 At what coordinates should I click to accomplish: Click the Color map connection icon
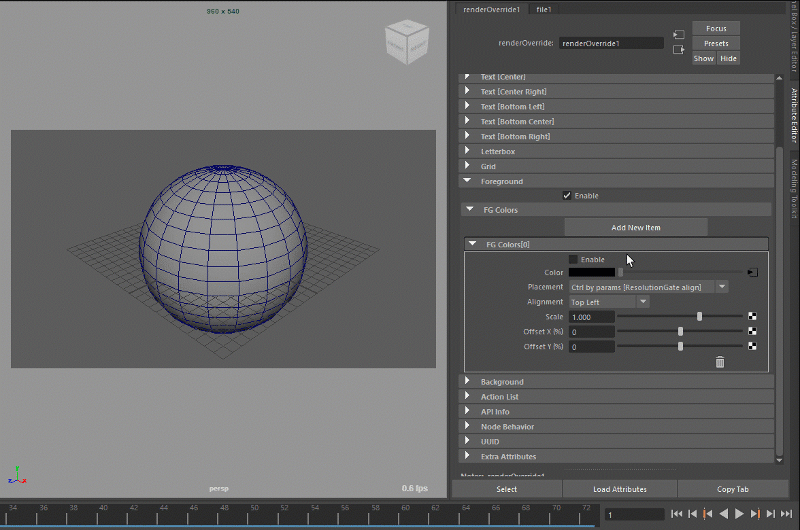click(x=752, y=272)
